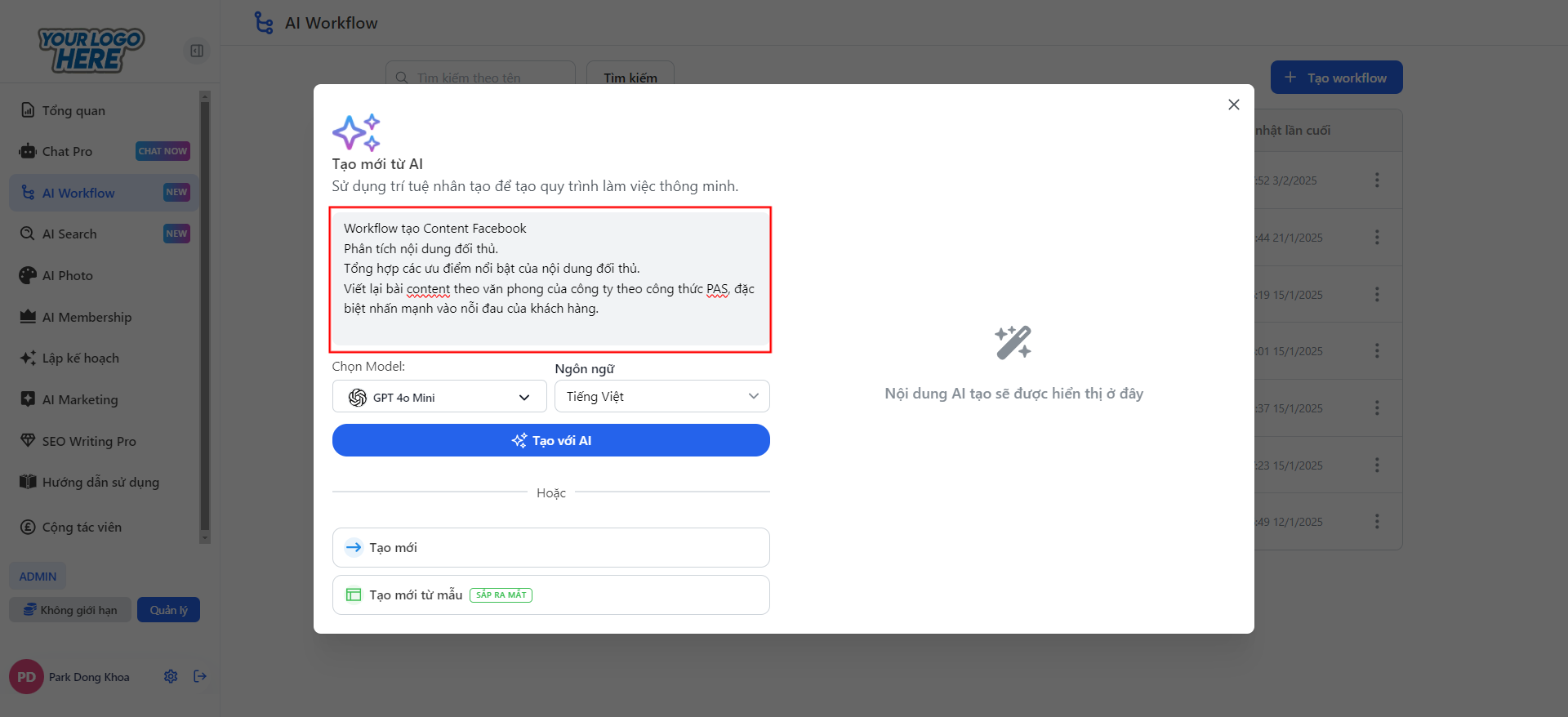Choose the Tạo mới option
This screenshot has width=1568, height=717.
click(550, 548)
